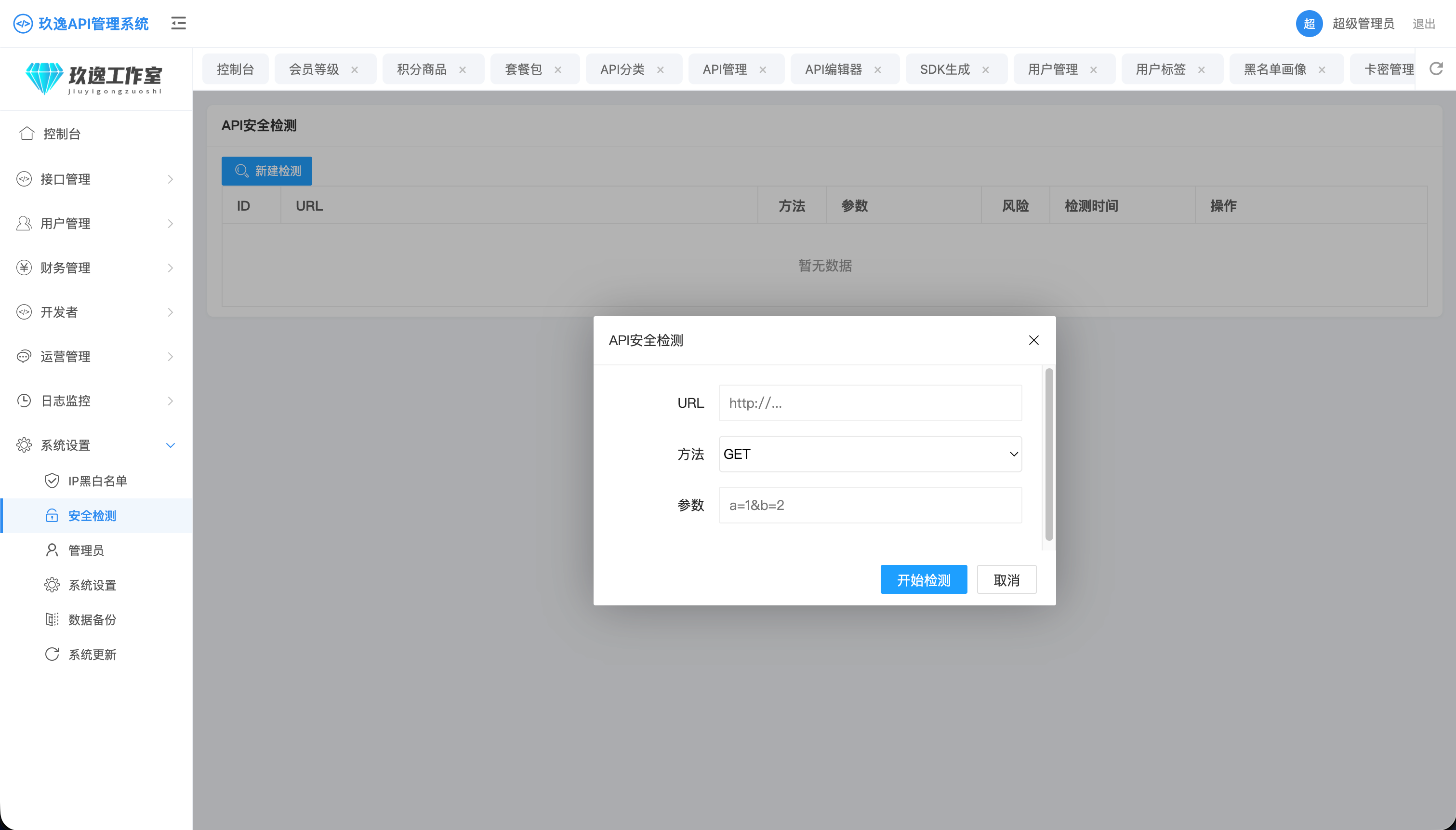
Task: Click the 退出 logout link
Action: [x=1424, y=24]
